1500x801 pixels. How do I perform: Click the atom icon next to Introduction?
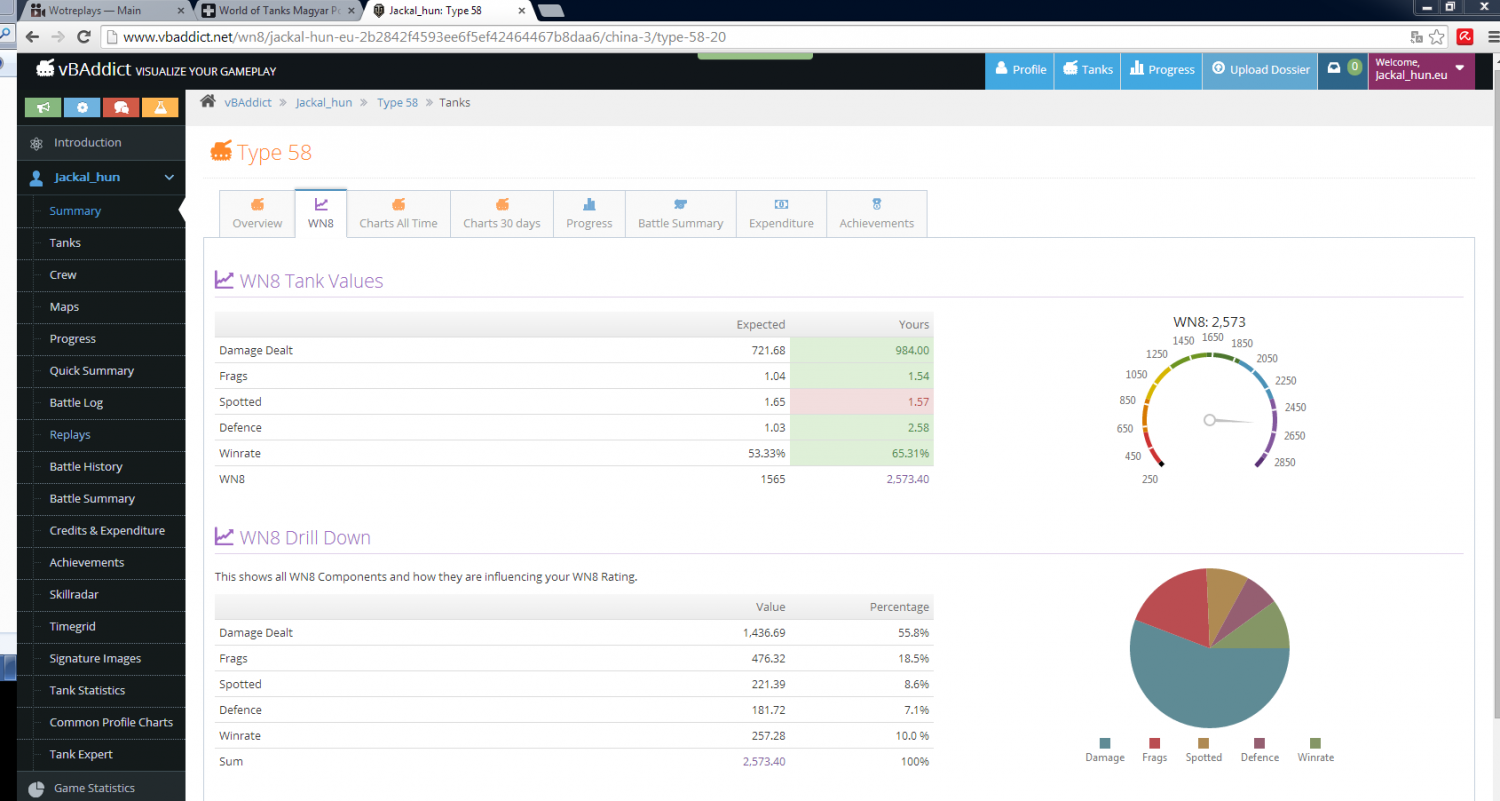click(36, 143)
